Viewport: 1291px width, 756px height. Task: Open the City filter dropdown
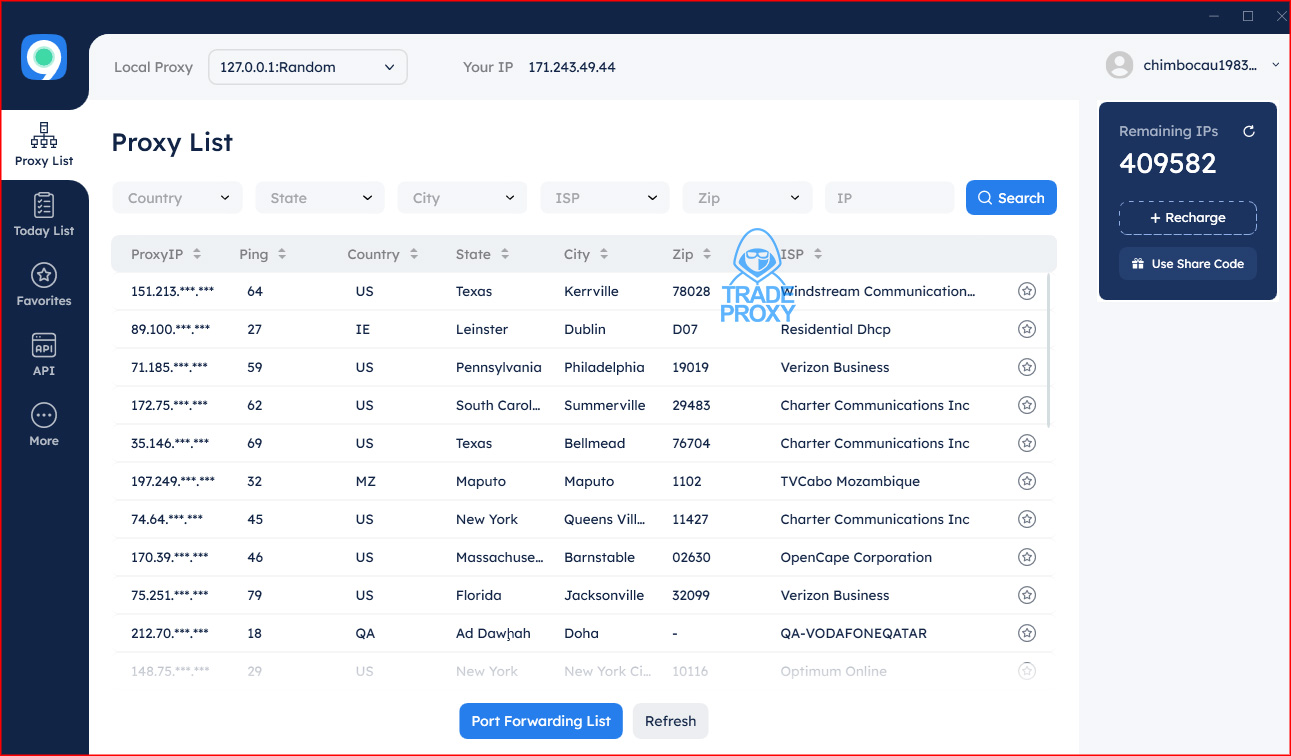click(462, 198)
